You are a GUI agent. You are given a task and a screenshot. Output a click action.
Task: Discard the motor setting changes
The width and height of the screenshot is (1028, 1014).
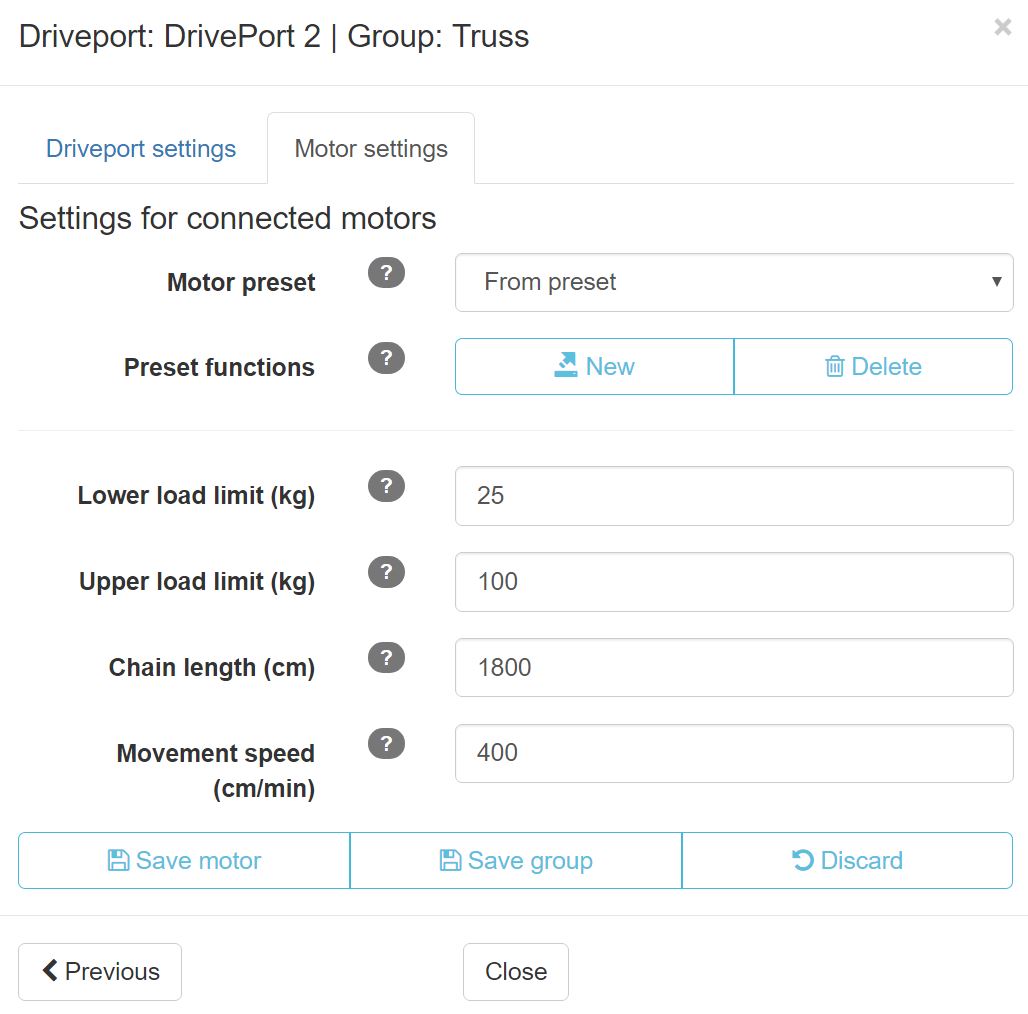847,861
